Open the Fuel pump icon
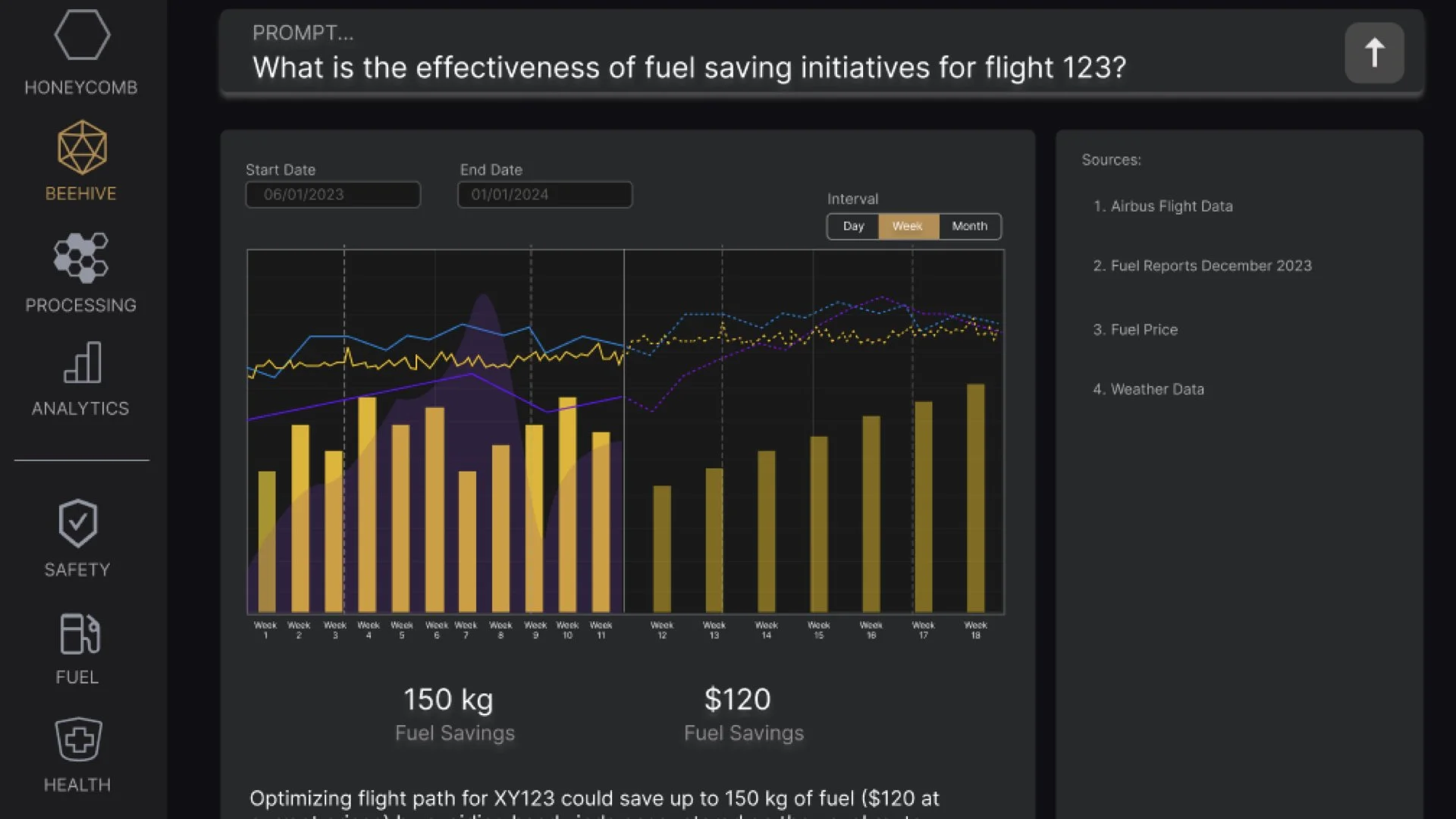Viewport: 1456px width, 819px height. 80,634
